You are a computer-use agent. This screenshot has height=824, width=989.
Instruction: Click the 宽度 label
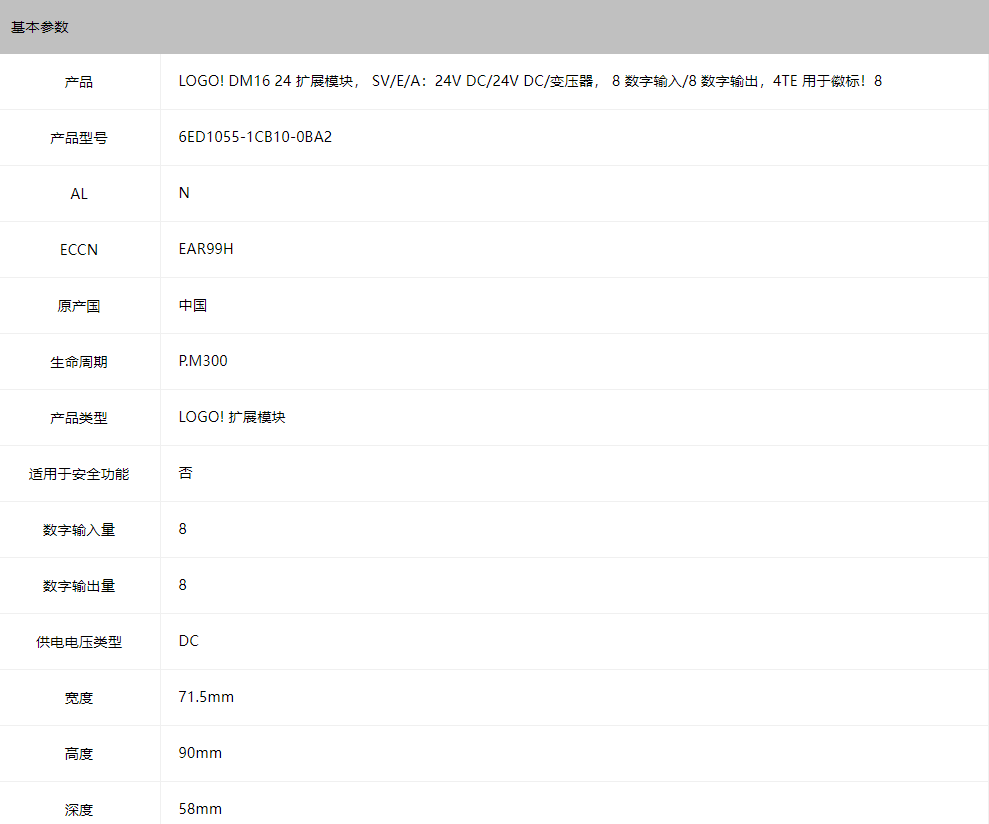click(x=79, y=698)
